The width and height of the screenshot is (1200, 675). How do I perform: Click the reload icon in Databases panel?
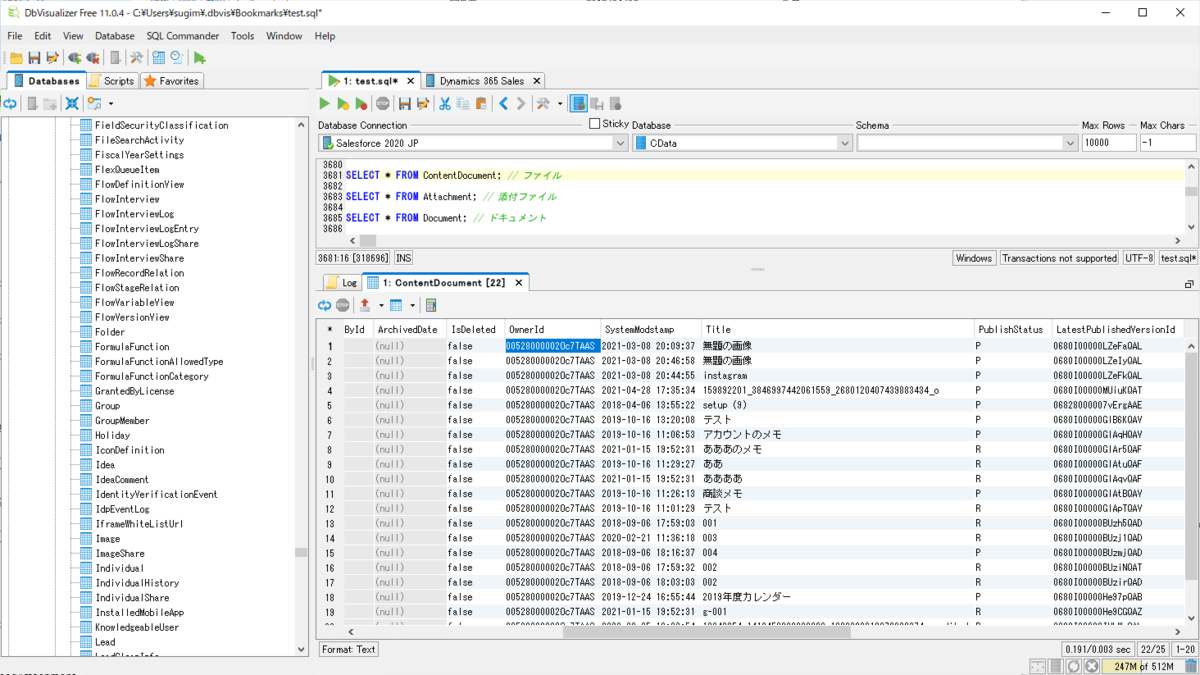(x=10, y=103)
